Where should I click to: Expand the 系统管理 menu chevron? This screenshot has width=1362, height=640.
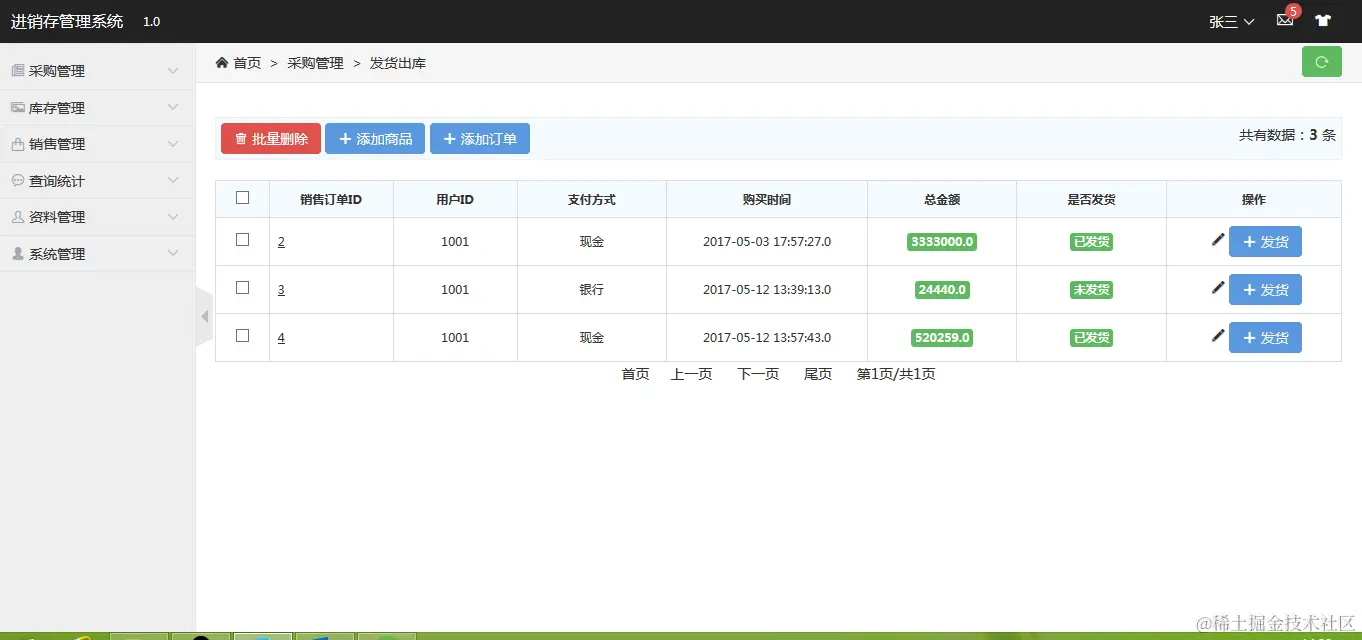tap(173, 254)
